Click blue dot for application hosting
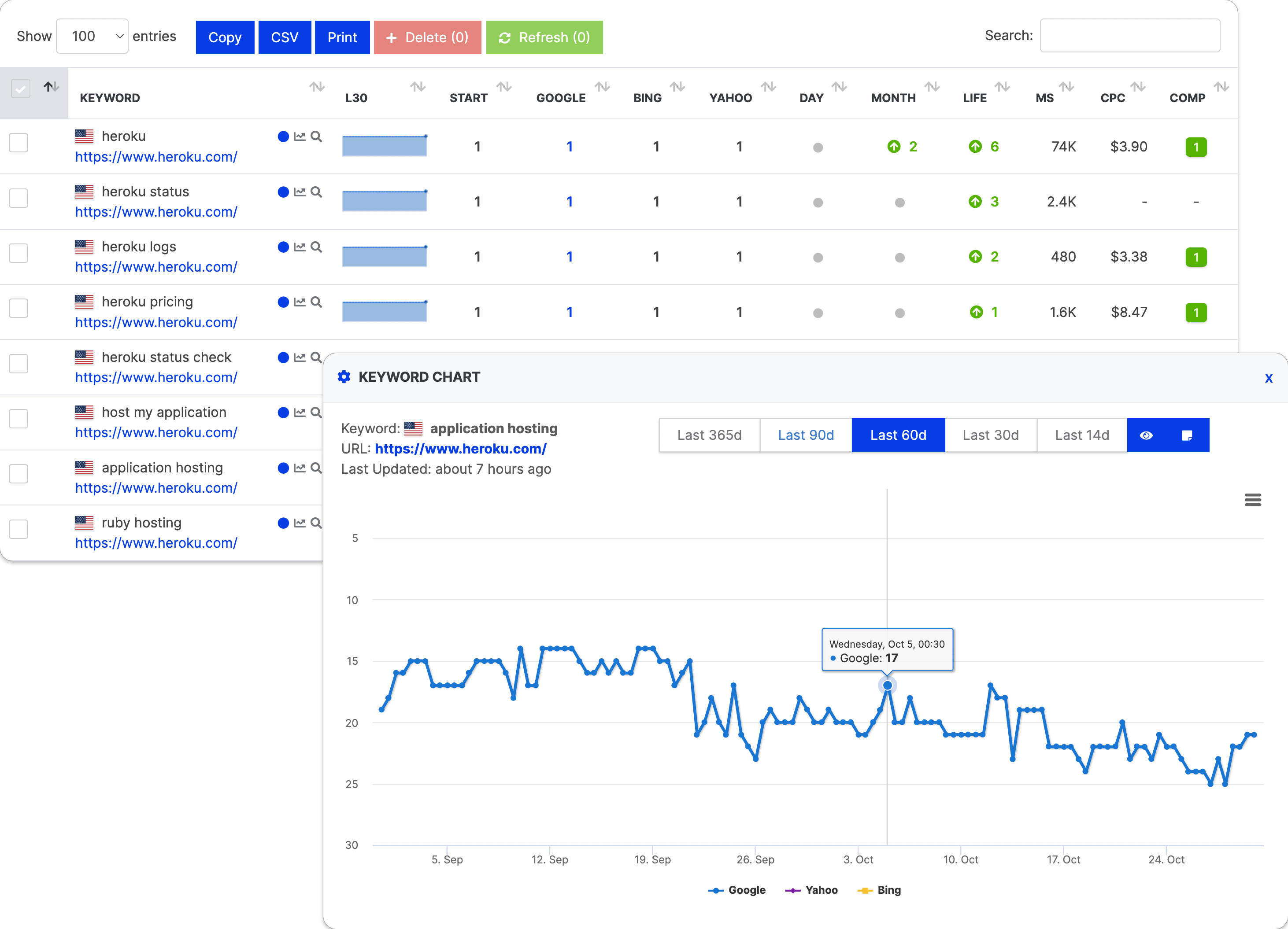Image resolution: width=1288 pixels, height=929 pixels. (x=283, y=468)
